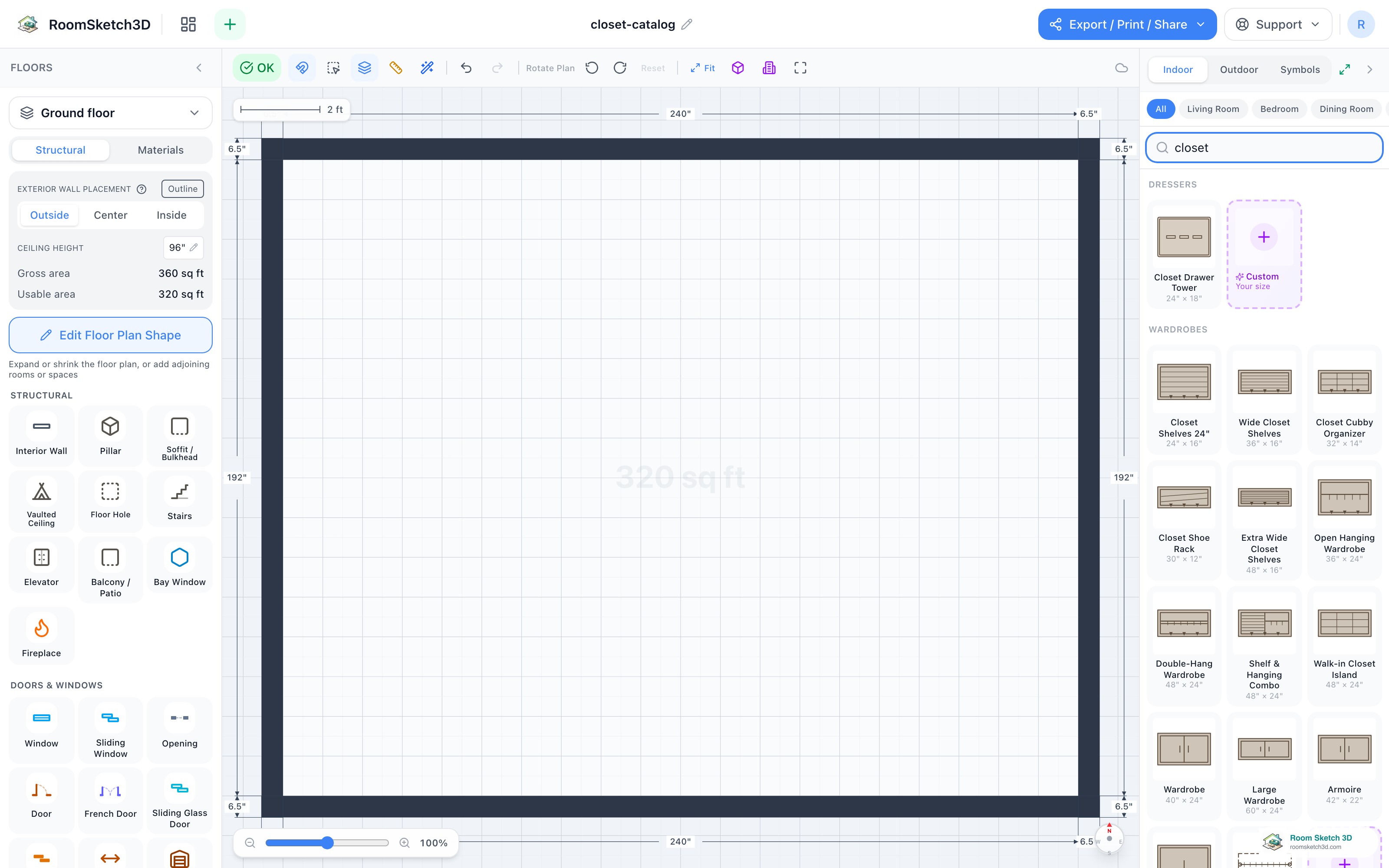Image resolution: width=1389 pixels, height=868 pixels.
Task: Zoom in with the magnifier plus icon
Action: click(405, 843)
